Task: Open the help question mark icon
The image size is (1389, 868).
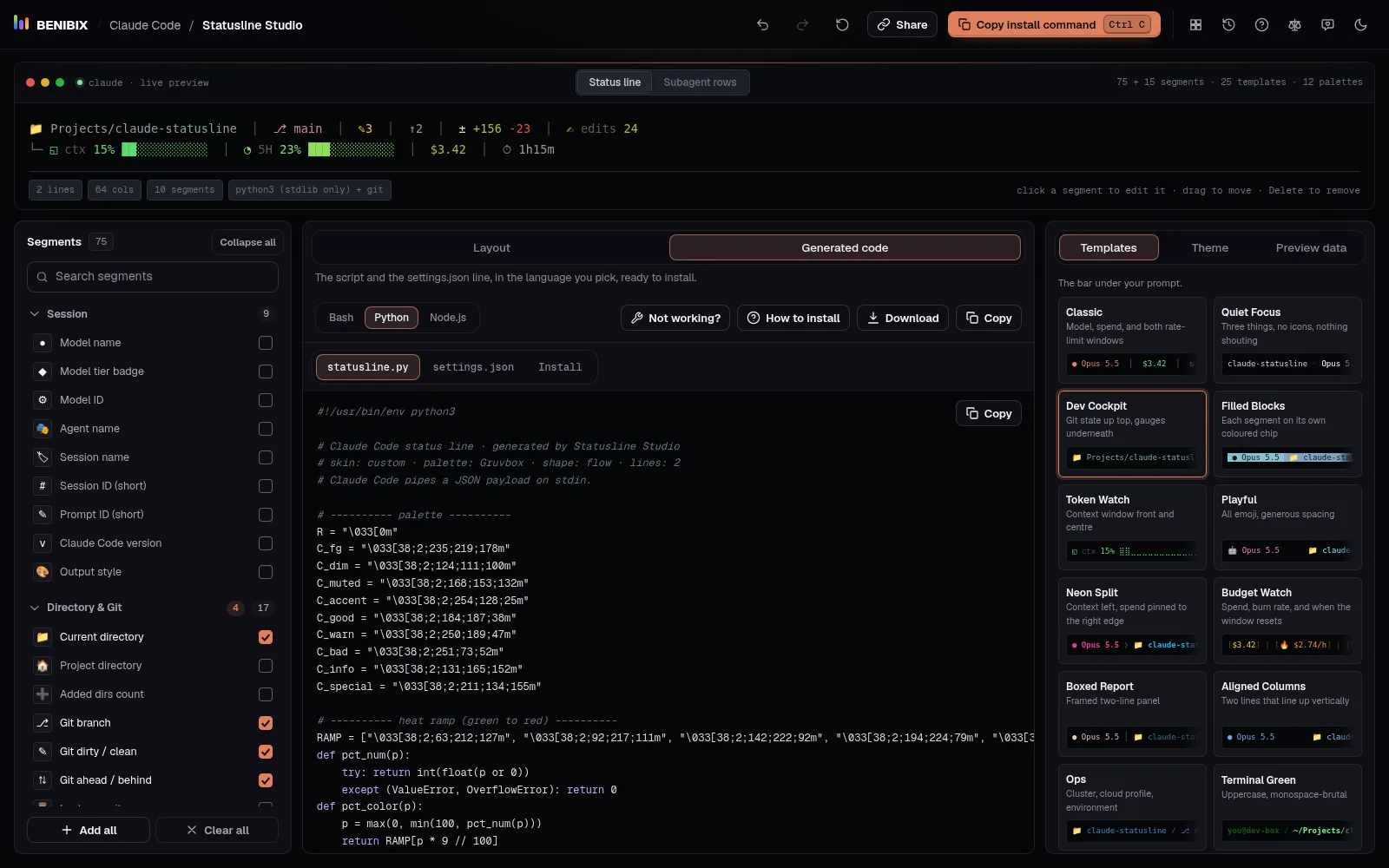Action: pyautogui.click(x=1261, y=25)
